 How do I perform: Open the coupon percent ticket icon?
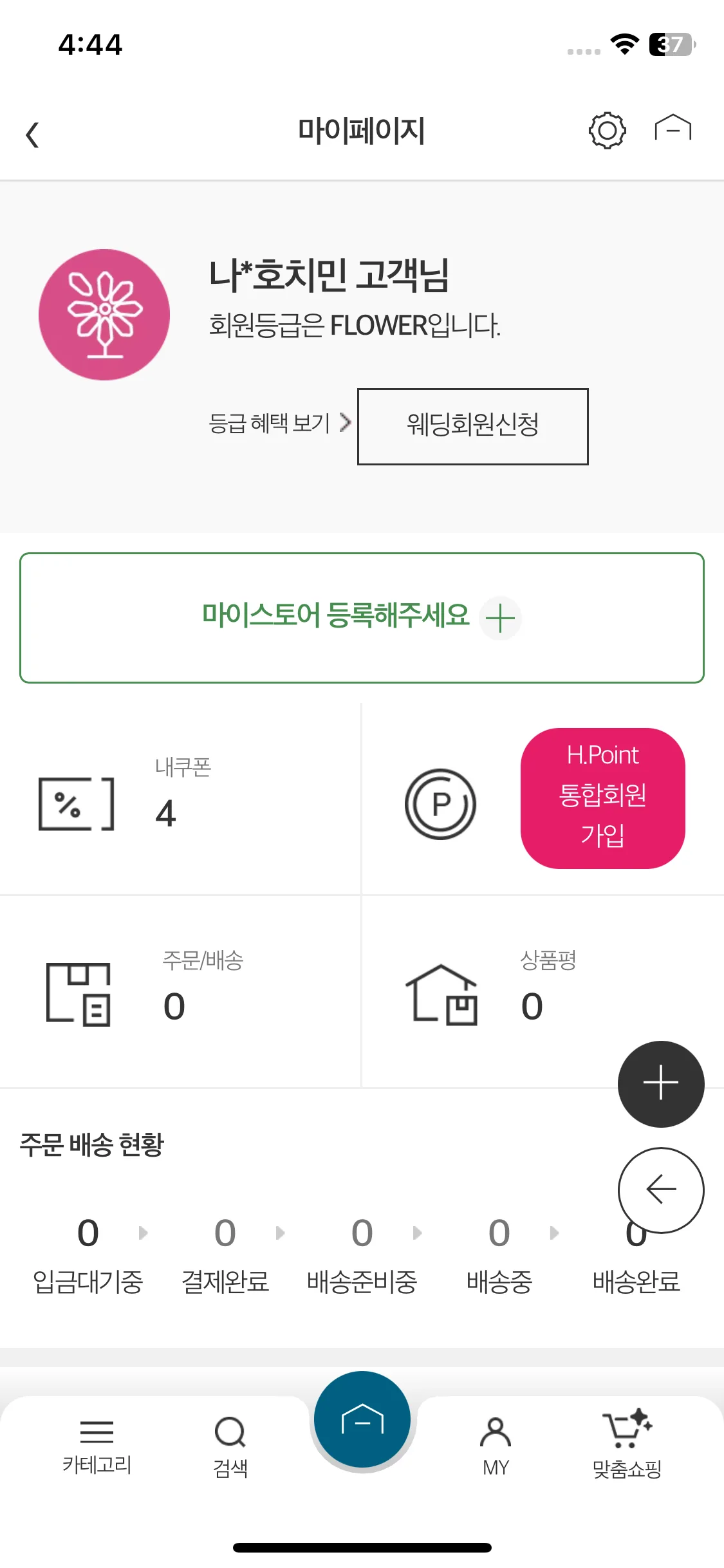77,803
